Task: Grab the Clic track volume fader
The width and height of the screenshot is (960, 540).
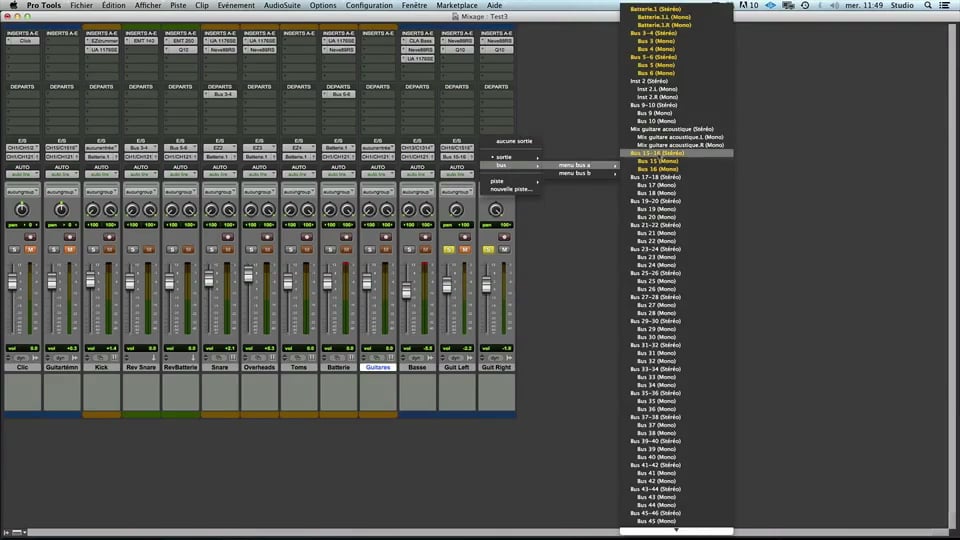Action: [x=12, y=282]
